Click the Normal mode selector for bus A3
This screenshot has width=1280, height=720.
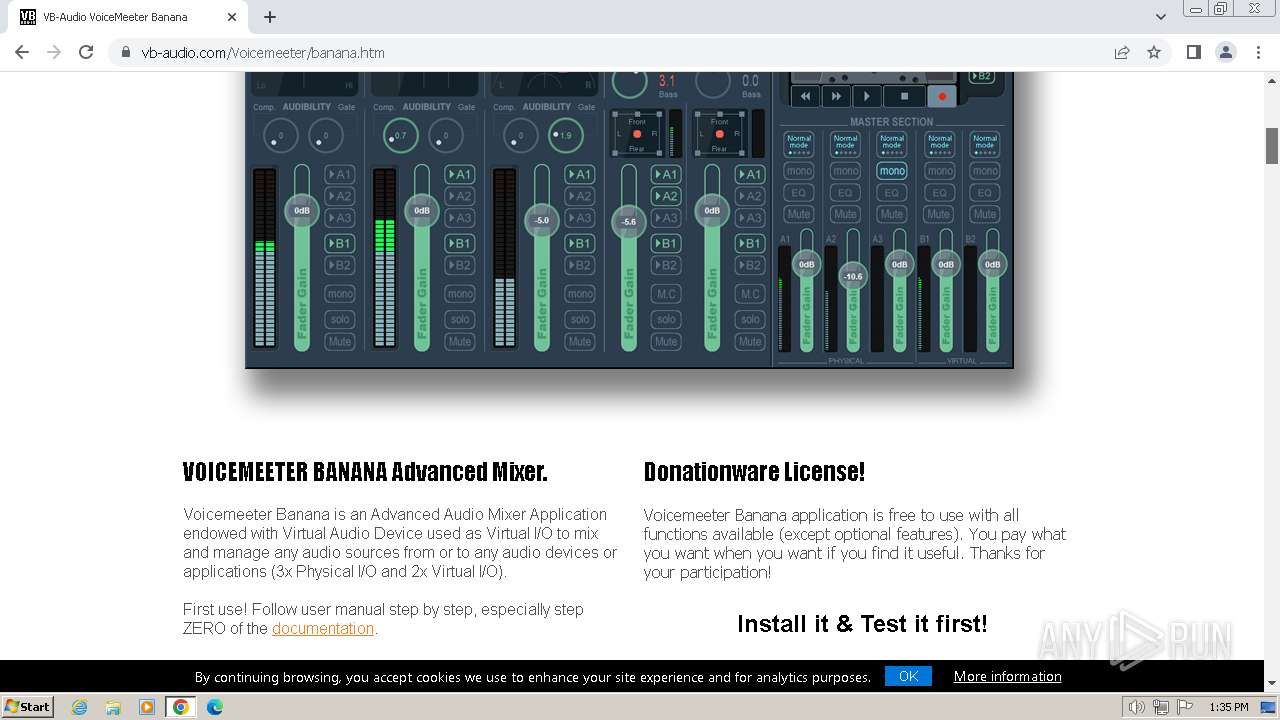point(892,145)
